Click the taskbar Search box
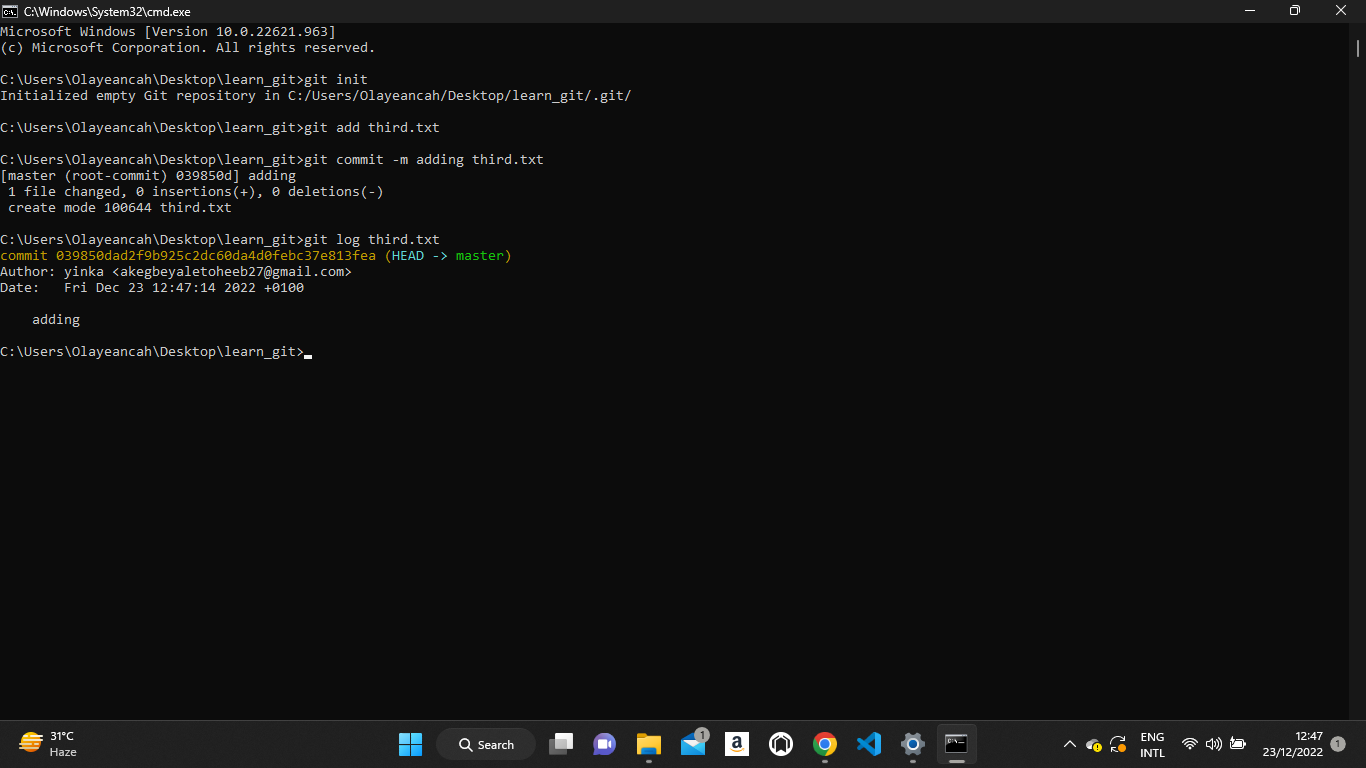The image size is (1366, 768). tap(486, 744)
